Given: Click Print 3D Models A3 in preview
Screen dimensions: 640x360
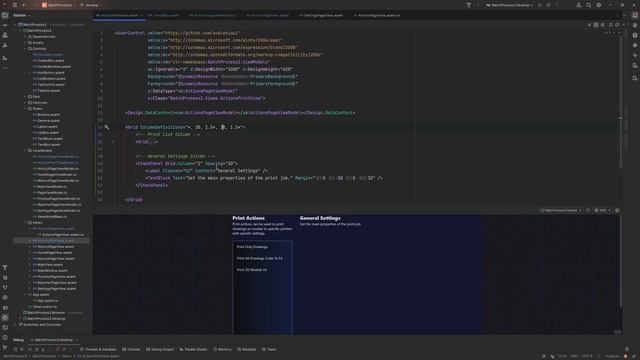Looking at the screenshot, I should click(x=252, y=270).
